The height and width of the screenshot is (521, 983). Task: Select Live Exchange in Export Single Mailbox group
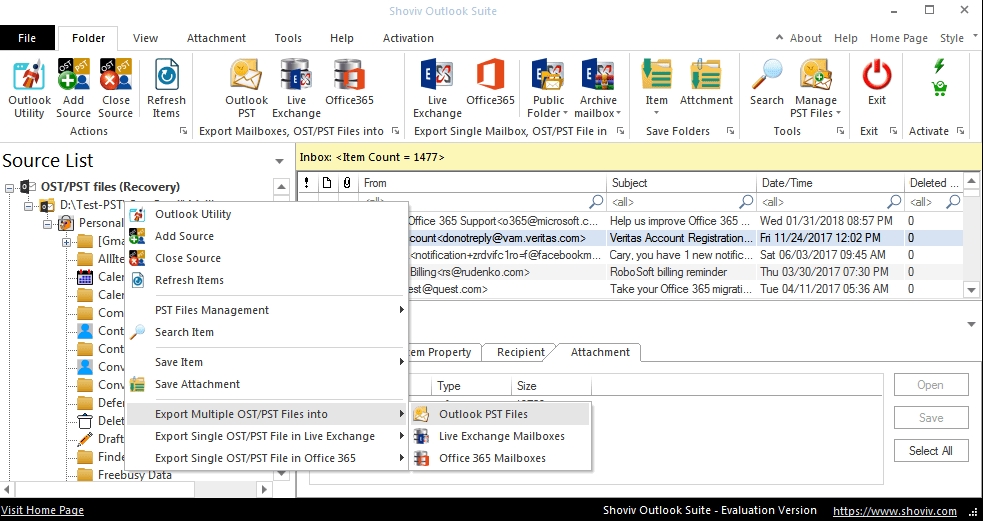[x=437, y=89]
